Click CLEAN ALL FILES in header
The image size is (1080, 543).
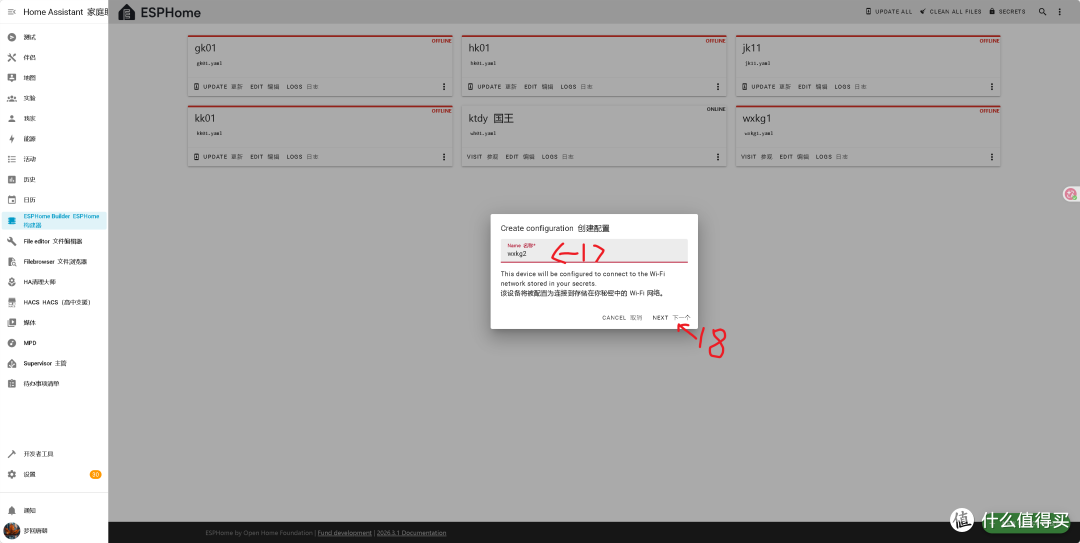[x=950, y=12]
